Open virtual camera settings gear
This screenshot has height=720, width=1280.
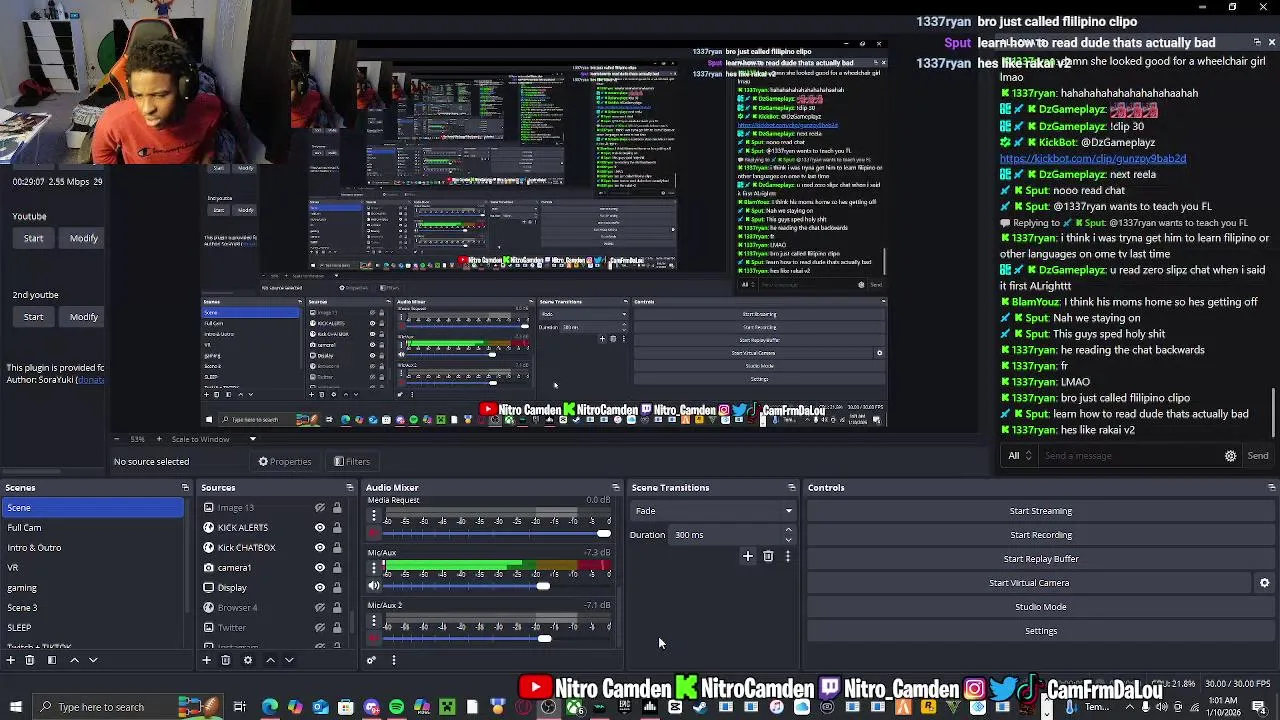1264,583
